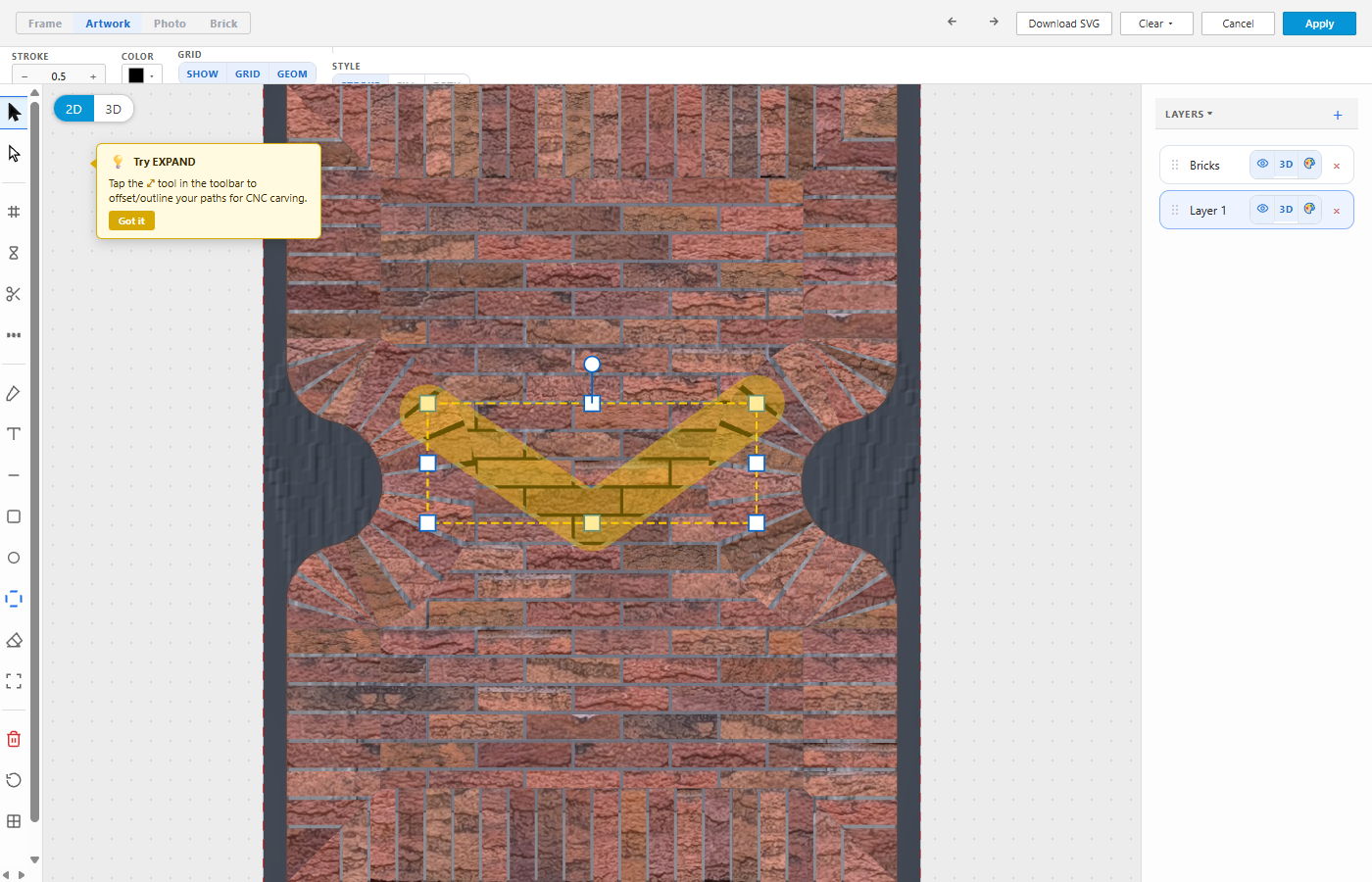Dismiss the tip with Got it
This screenshot has width=1372, height=882.
pos(131,221)
